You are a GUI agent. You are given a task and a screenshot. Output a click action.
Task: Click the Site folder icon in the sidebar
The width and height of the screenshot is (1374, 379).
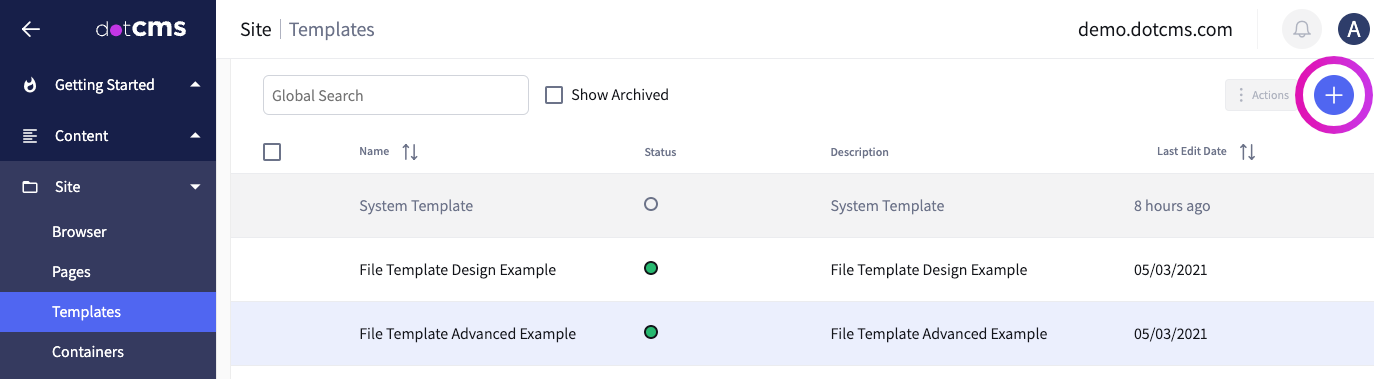point(31,187)
